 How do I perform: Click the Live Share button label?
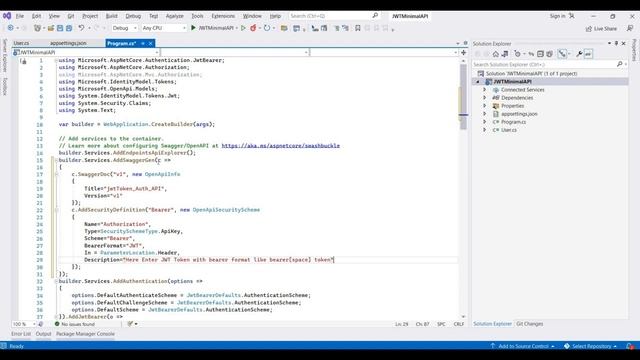(605, 29)
